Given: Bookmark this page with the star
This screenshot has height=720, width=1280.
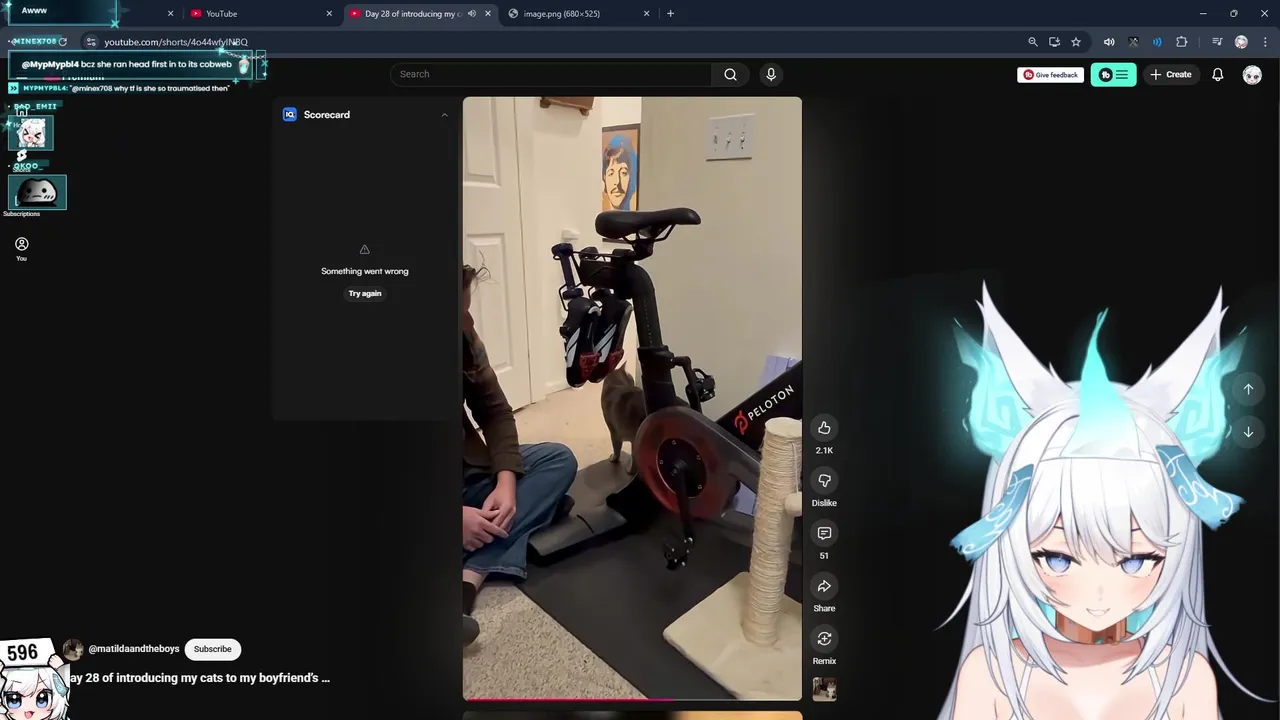Looking at the screenshot, I should point(1076,42).
